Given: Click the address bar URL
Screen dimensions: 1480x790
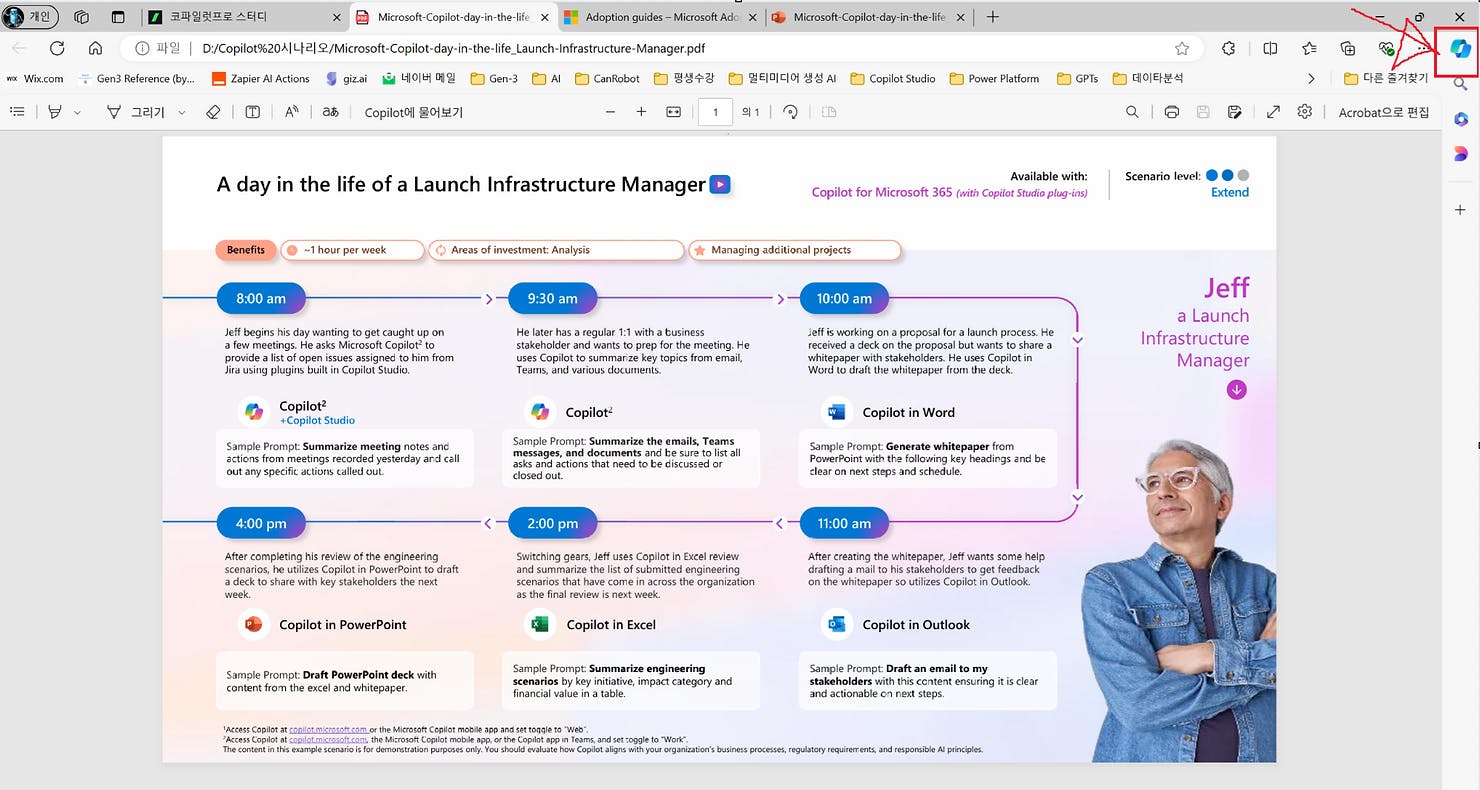Looking at the screenshot, I should 455,48.
